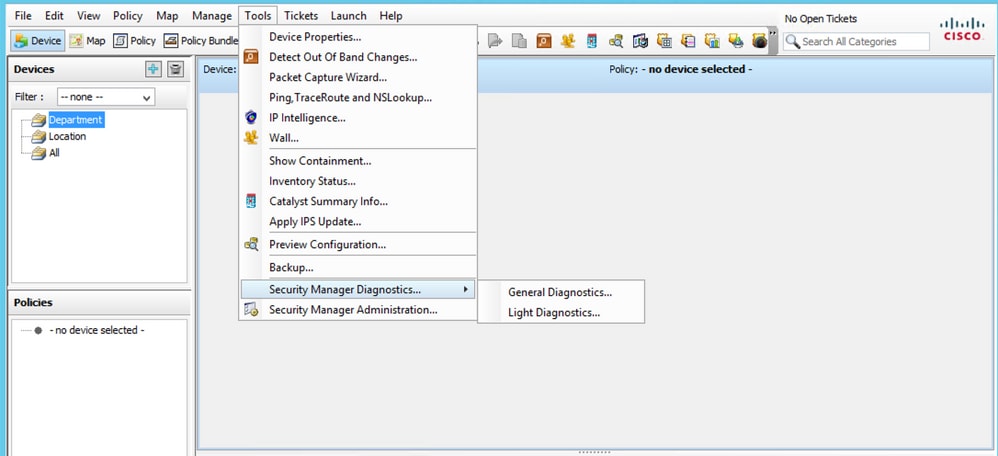Select General Diagnostics submenu item
Viewport: 998px width, 456px height.
(561, 292)
